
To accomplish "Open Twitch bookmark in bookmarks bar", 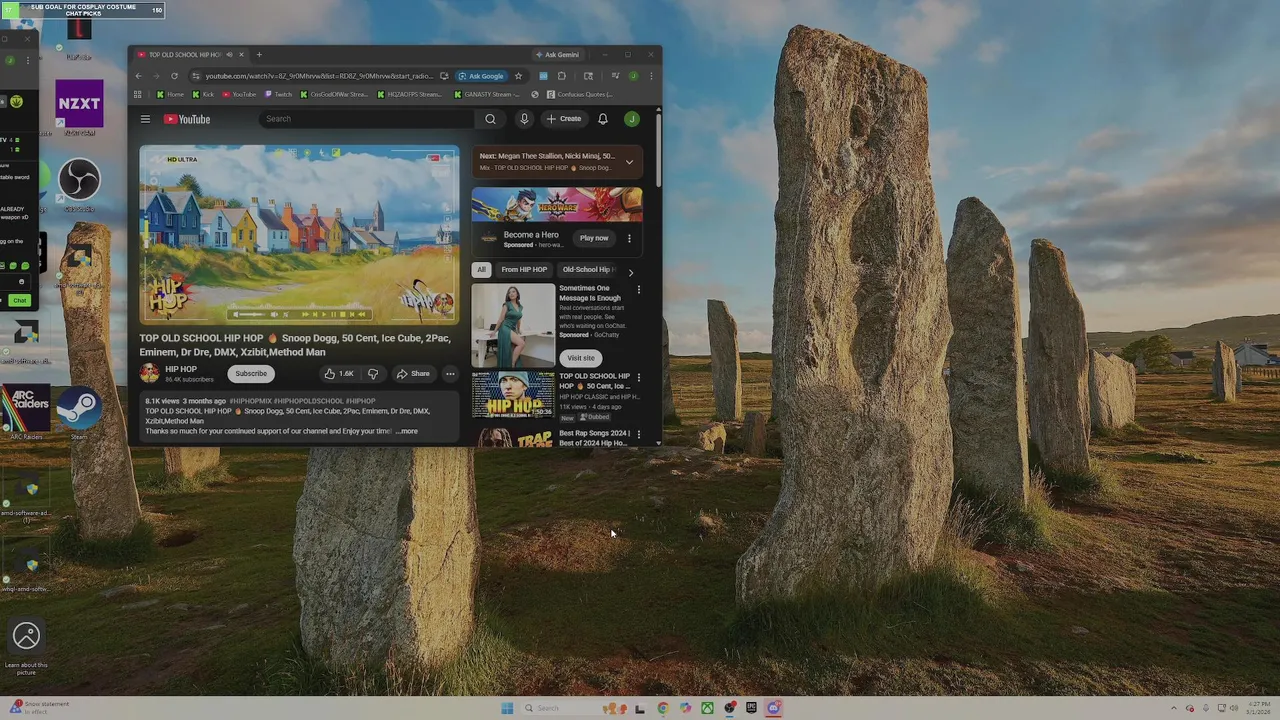I will 278,95.
